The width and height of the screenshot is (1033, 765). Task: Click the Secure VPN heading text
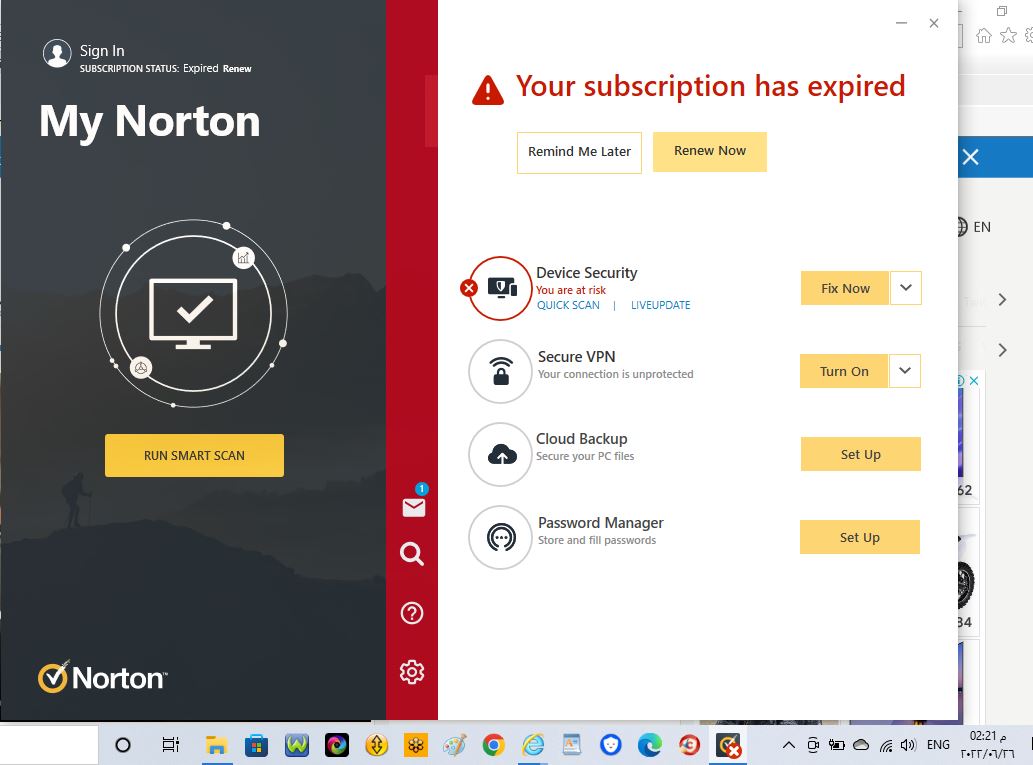coord(576,356)
